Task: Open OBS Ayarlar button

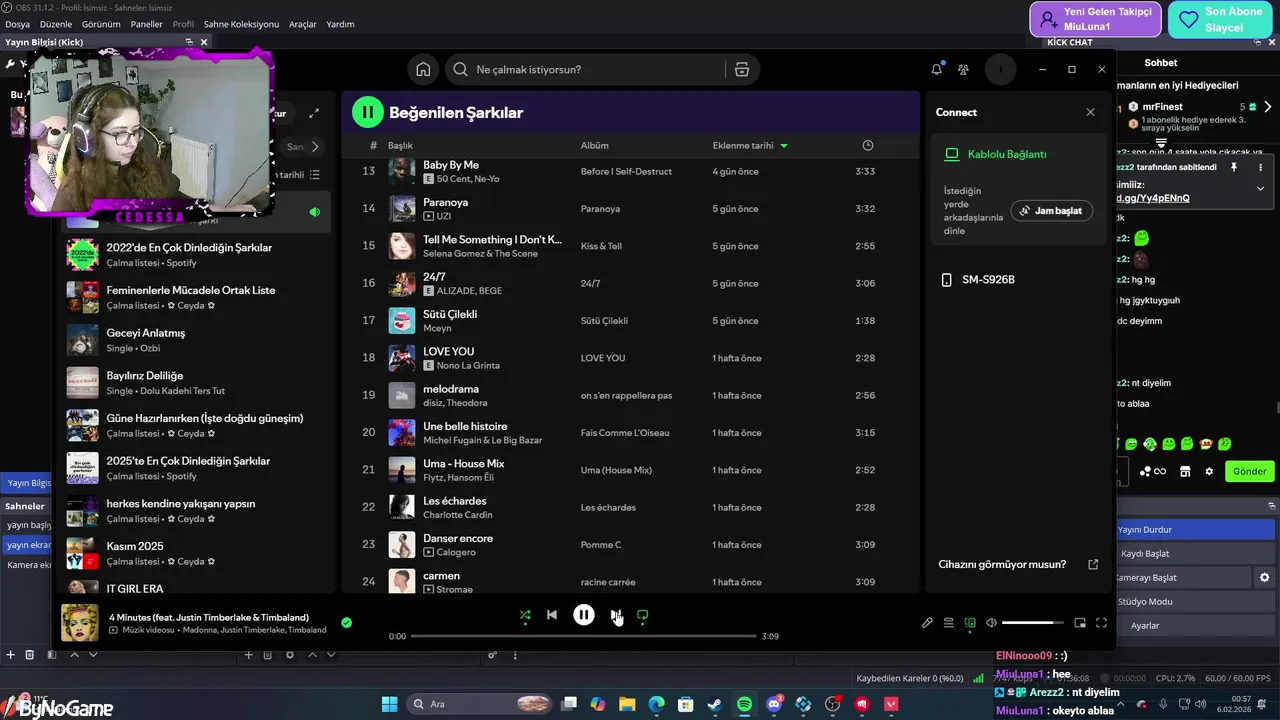Action: pyautogui.click(x=1195, y=625)
